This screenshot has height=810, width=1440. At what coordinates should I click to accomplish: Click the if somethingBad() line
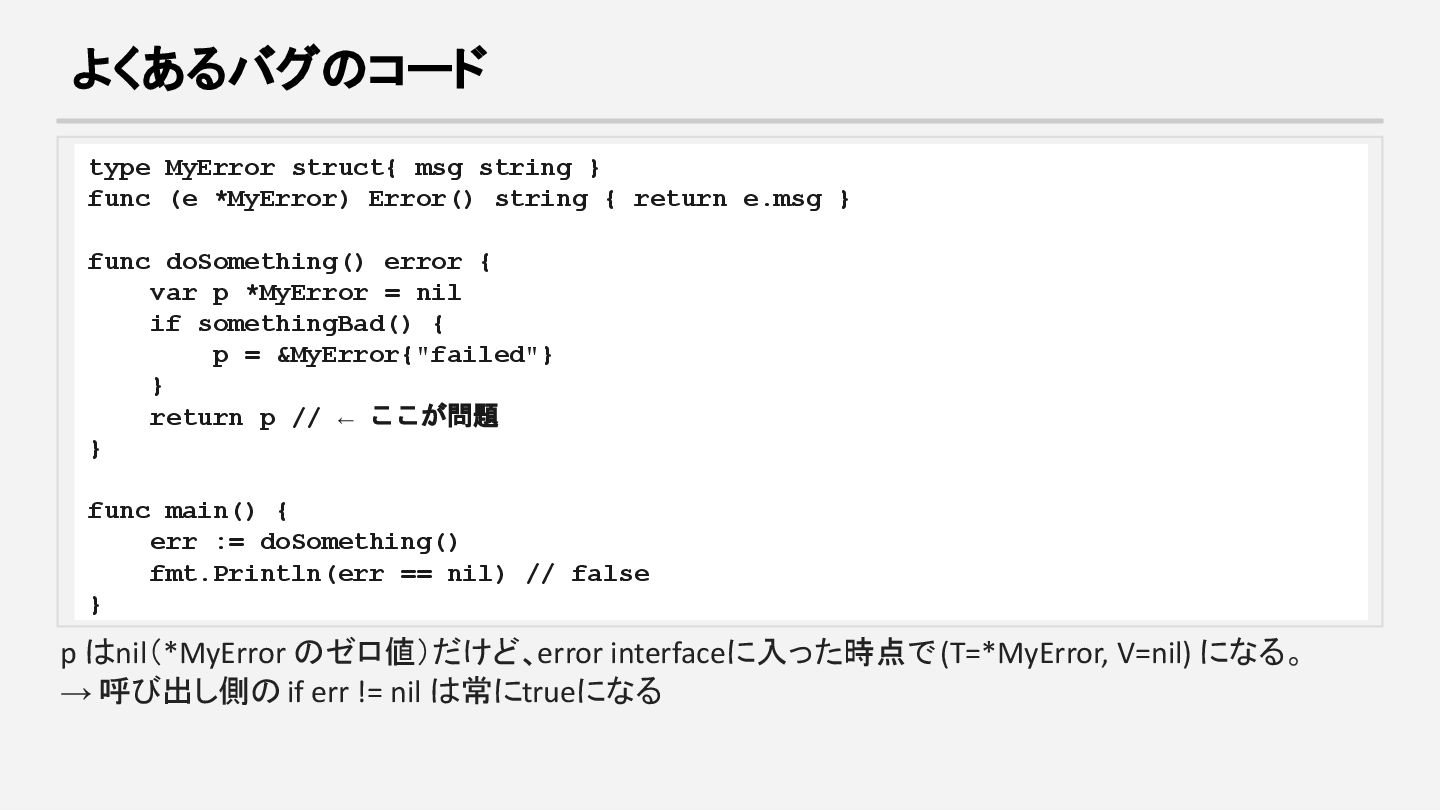coord(296,324)
